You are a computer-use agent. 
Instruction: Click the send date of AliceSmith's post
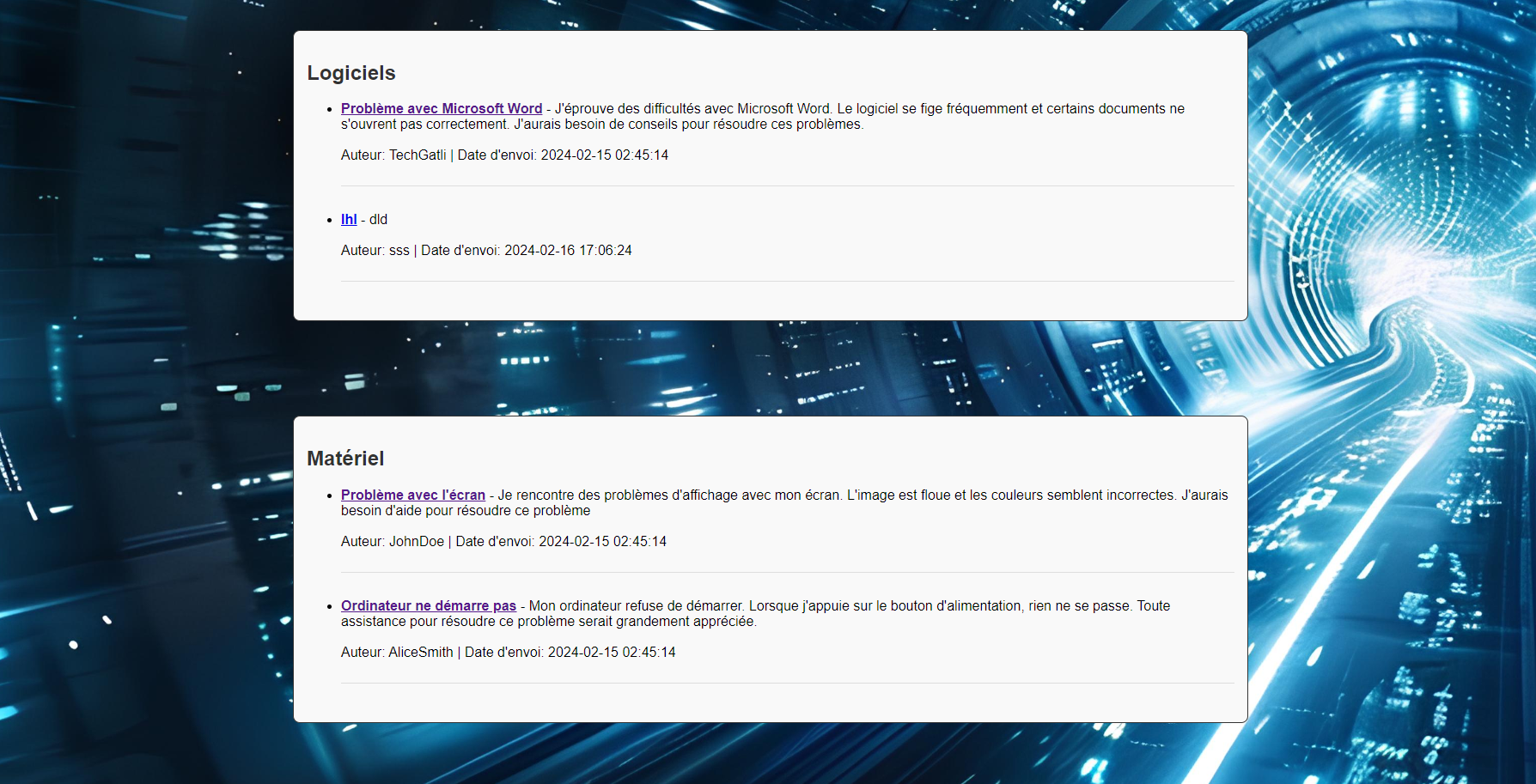pos(612,653)
